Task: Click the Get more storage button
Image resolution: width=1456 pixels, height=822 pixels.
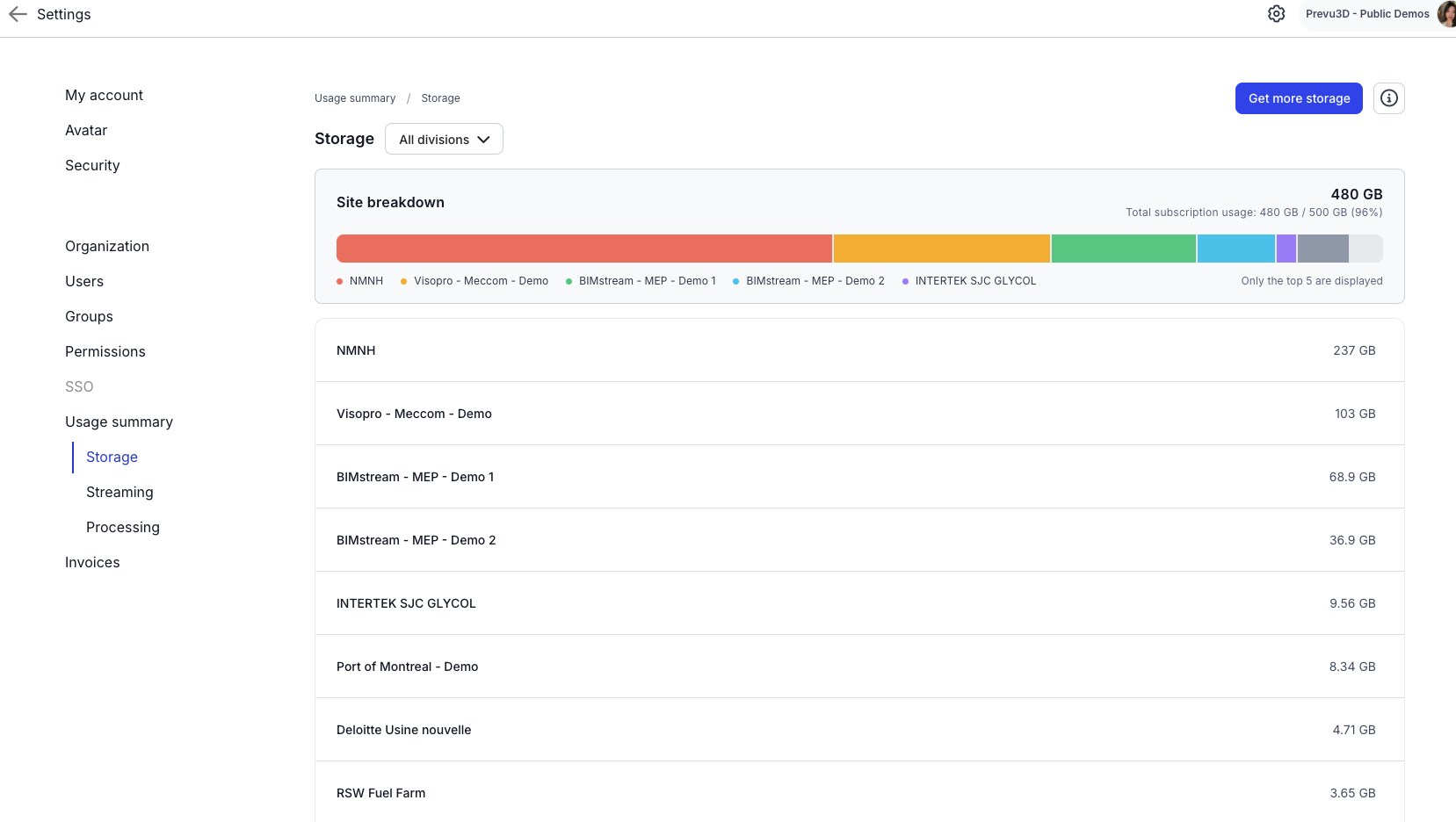Action: 1298,98
